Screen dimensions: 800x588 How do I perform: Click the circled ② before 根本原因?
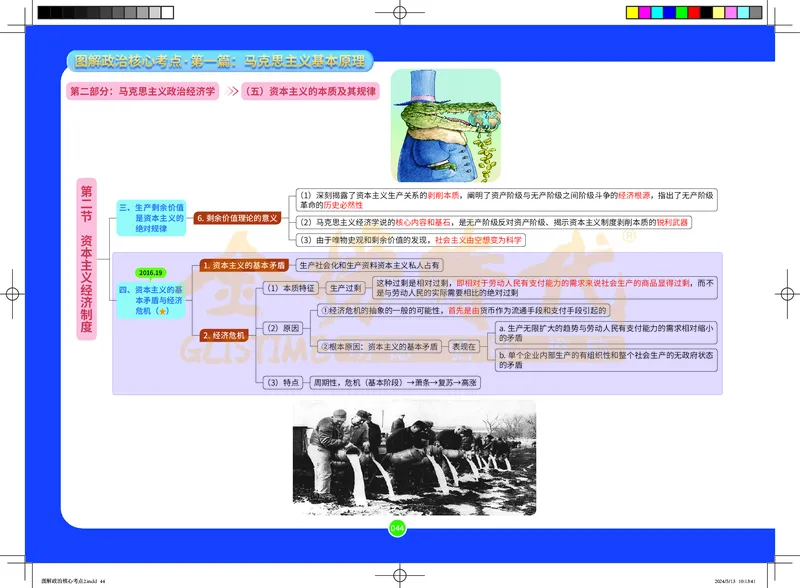pyautogui.click(x=324, y=344)
